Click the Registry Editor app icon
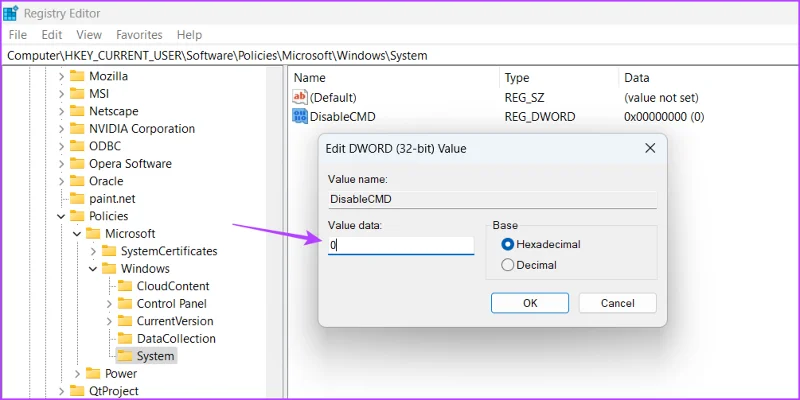This screenshot has height=400, width=800. coord(11,13)
